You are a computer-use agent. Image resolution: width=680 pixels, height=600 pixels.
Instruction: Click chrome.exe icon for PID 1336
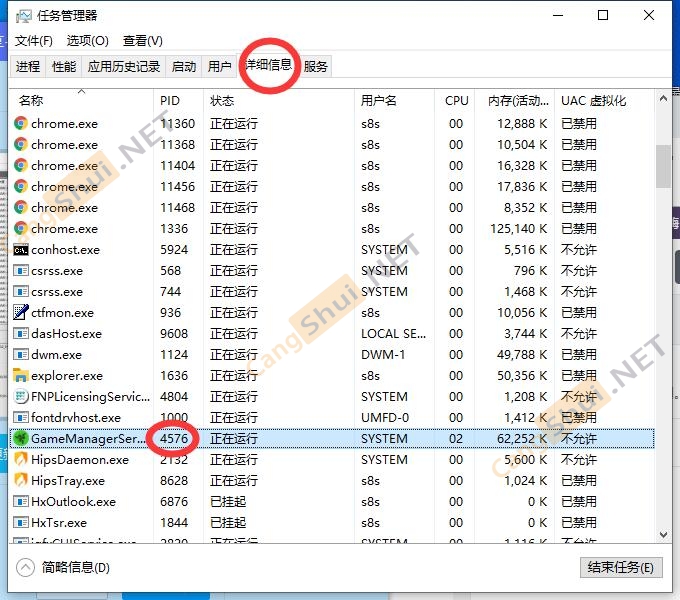pos(21,228)
